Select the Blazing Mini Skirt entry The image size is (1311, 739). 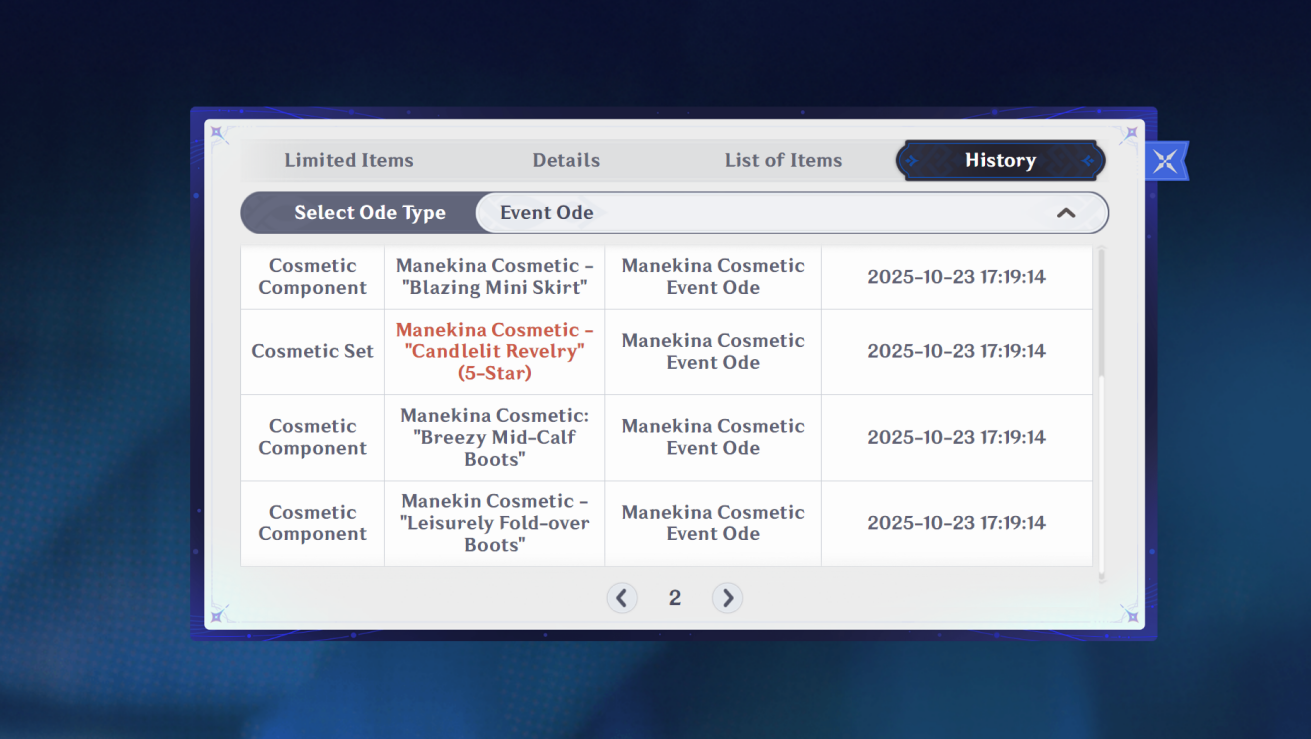click(494, 277)
